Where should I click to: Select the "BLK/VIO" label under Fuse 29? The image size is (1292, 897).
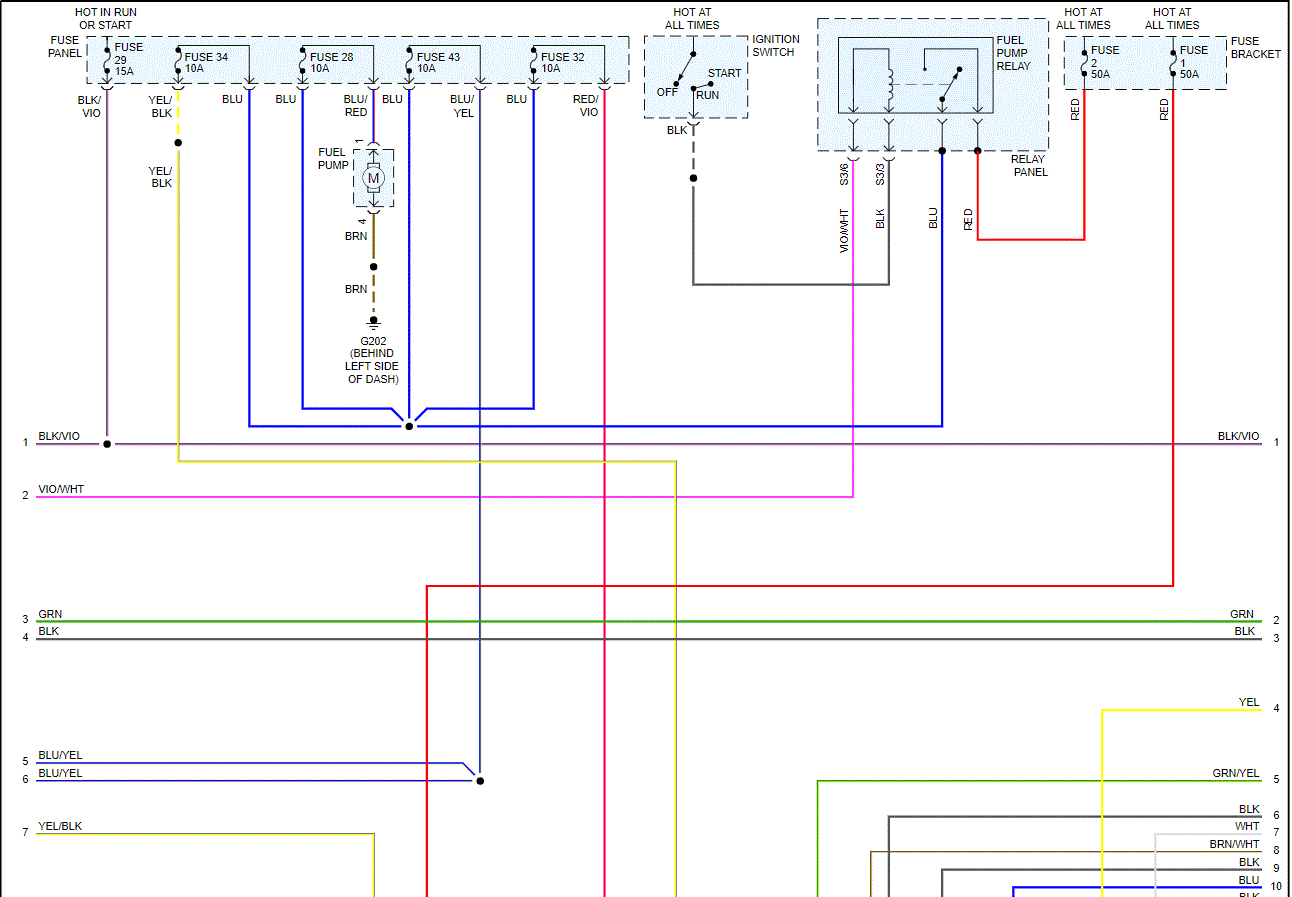90,106
